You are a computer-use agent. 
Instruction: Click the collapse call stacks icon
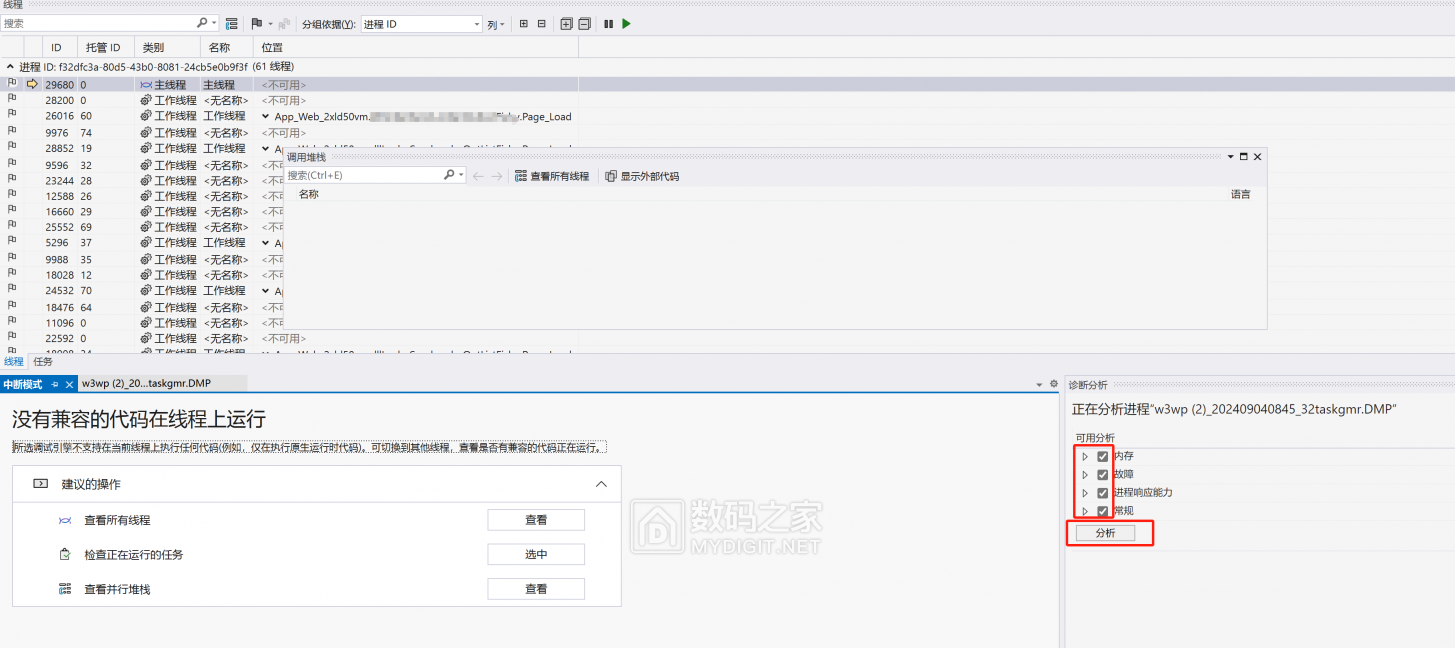tap(541, 23)
